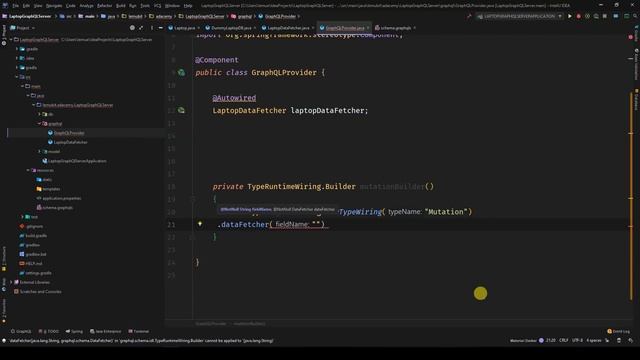Click the CRLF line separator in status bar
The image size is (640, 360).
pyautogui.click(x=563, y=340)
